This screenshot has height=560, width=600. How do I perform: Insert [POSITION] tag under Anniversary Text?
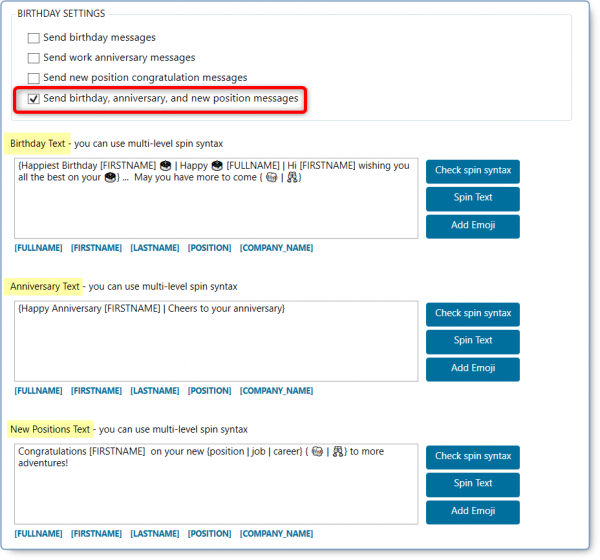(209, 391)
